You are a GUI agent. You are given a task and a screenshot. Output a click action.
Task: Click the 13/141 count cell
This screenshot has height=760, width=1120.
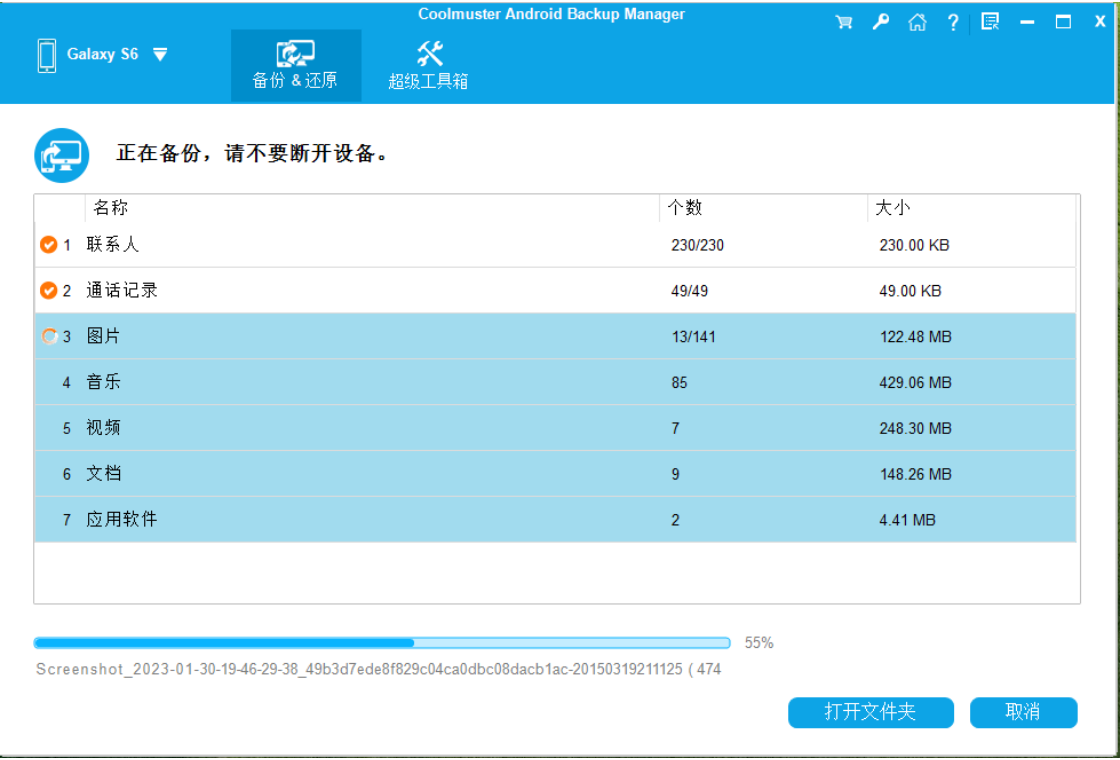click(694, 337)
